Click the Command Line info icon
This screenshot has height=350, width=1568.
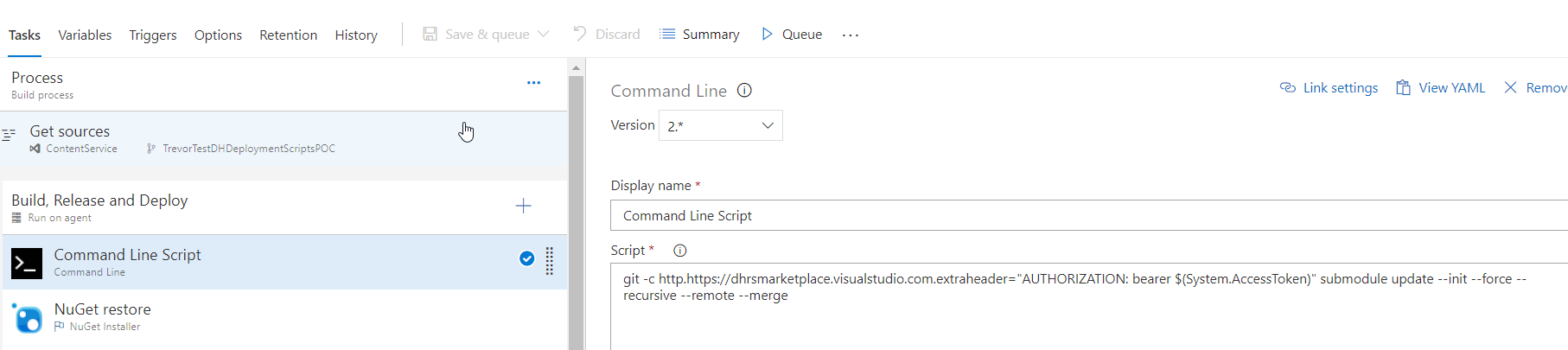point(744,91)
